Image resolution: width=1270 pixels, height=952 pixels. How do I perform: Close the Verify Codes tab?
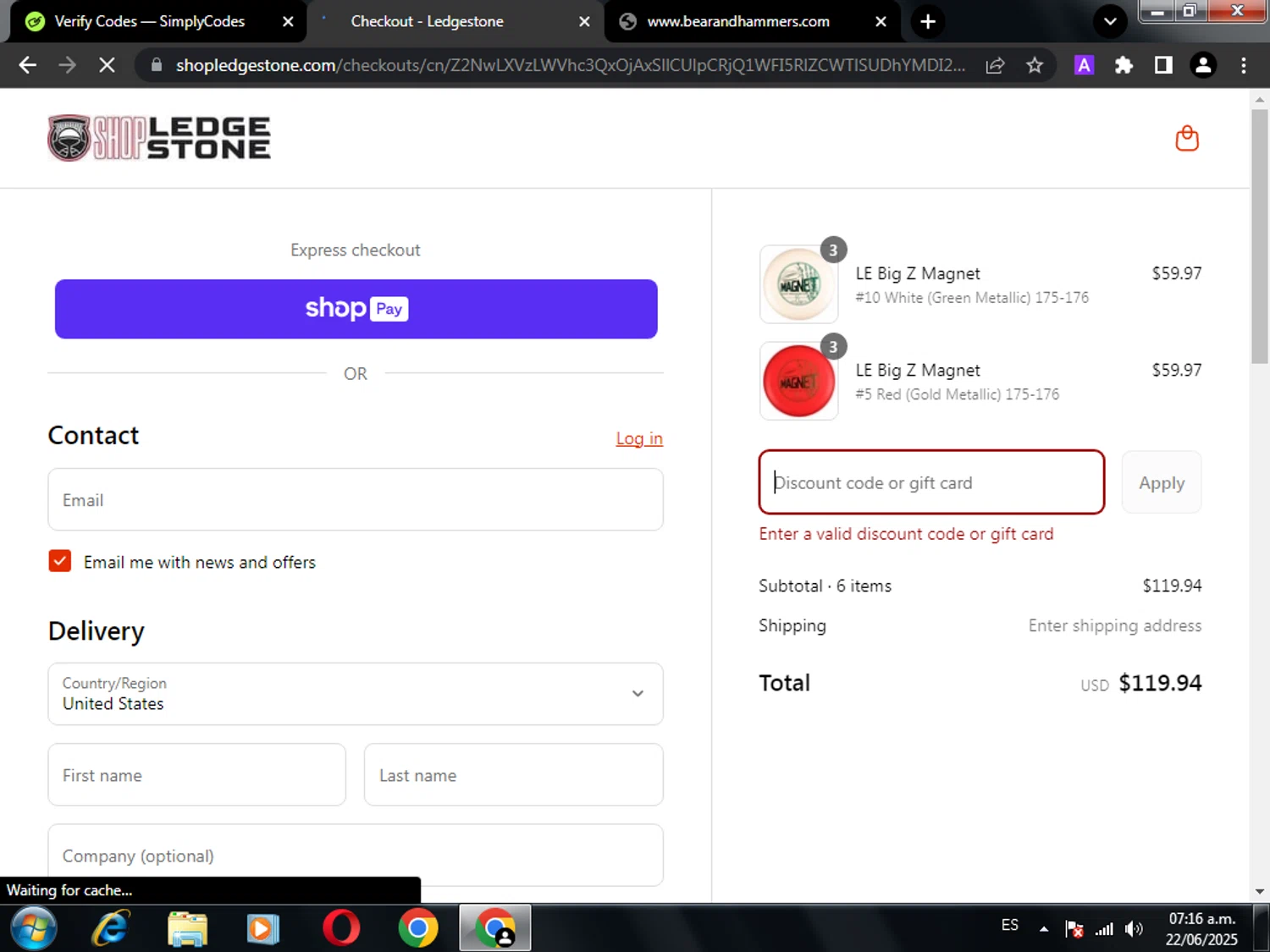point(288,21)
